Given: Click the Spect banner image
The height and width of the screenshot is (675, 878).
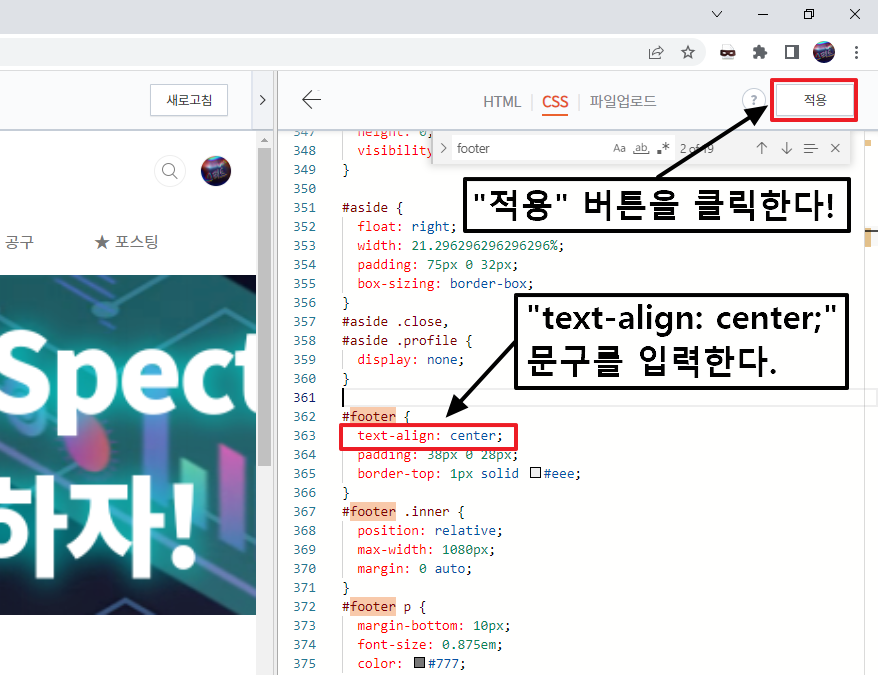Looking at the screenshot, I should click(128, 445).
